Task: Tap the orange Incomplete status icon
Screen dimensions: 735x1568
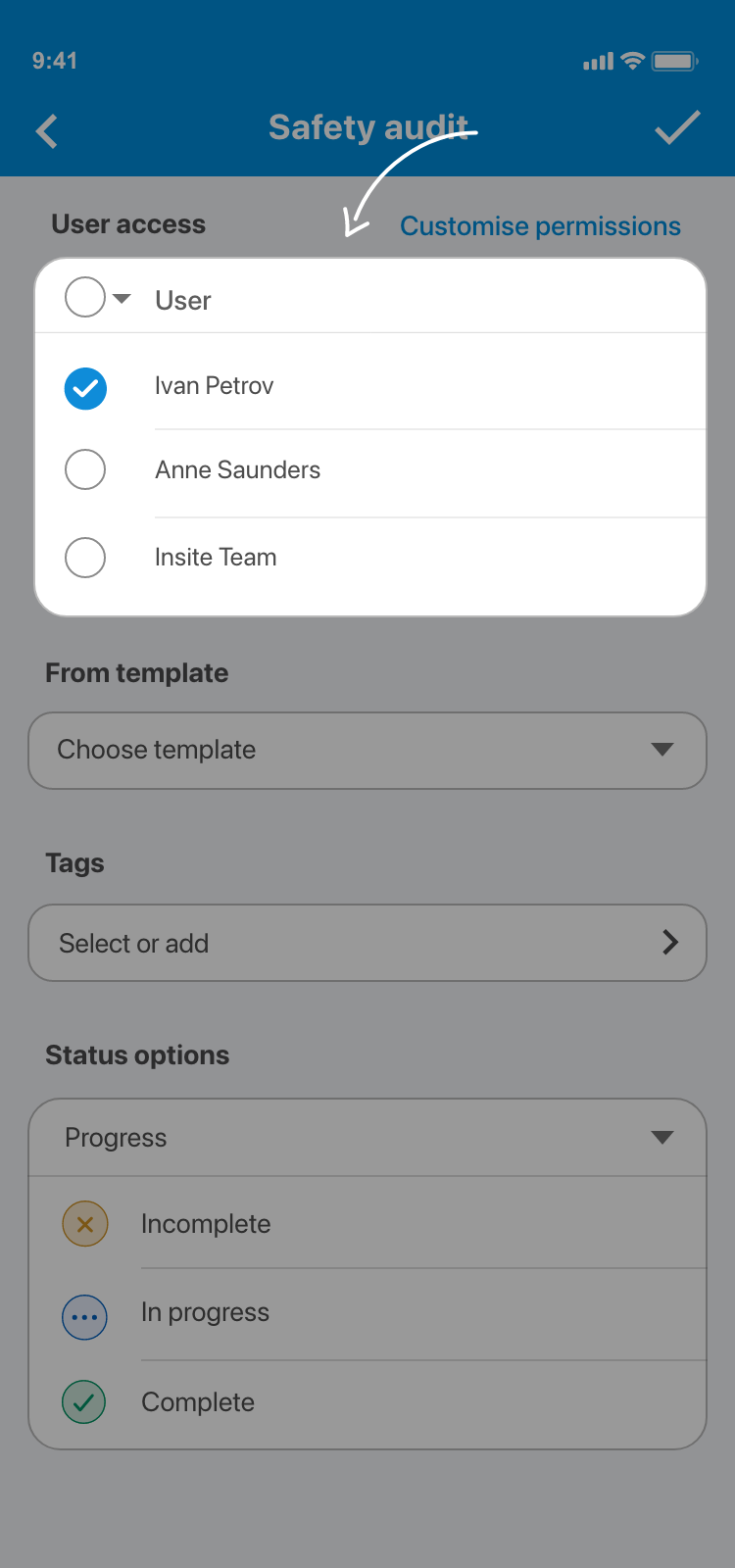Action: click(85, 1224)
